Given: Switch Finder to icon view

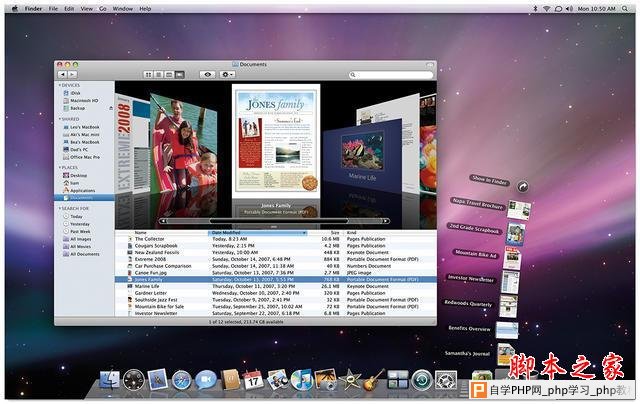Looking at the screenshot, I should 149,75.
